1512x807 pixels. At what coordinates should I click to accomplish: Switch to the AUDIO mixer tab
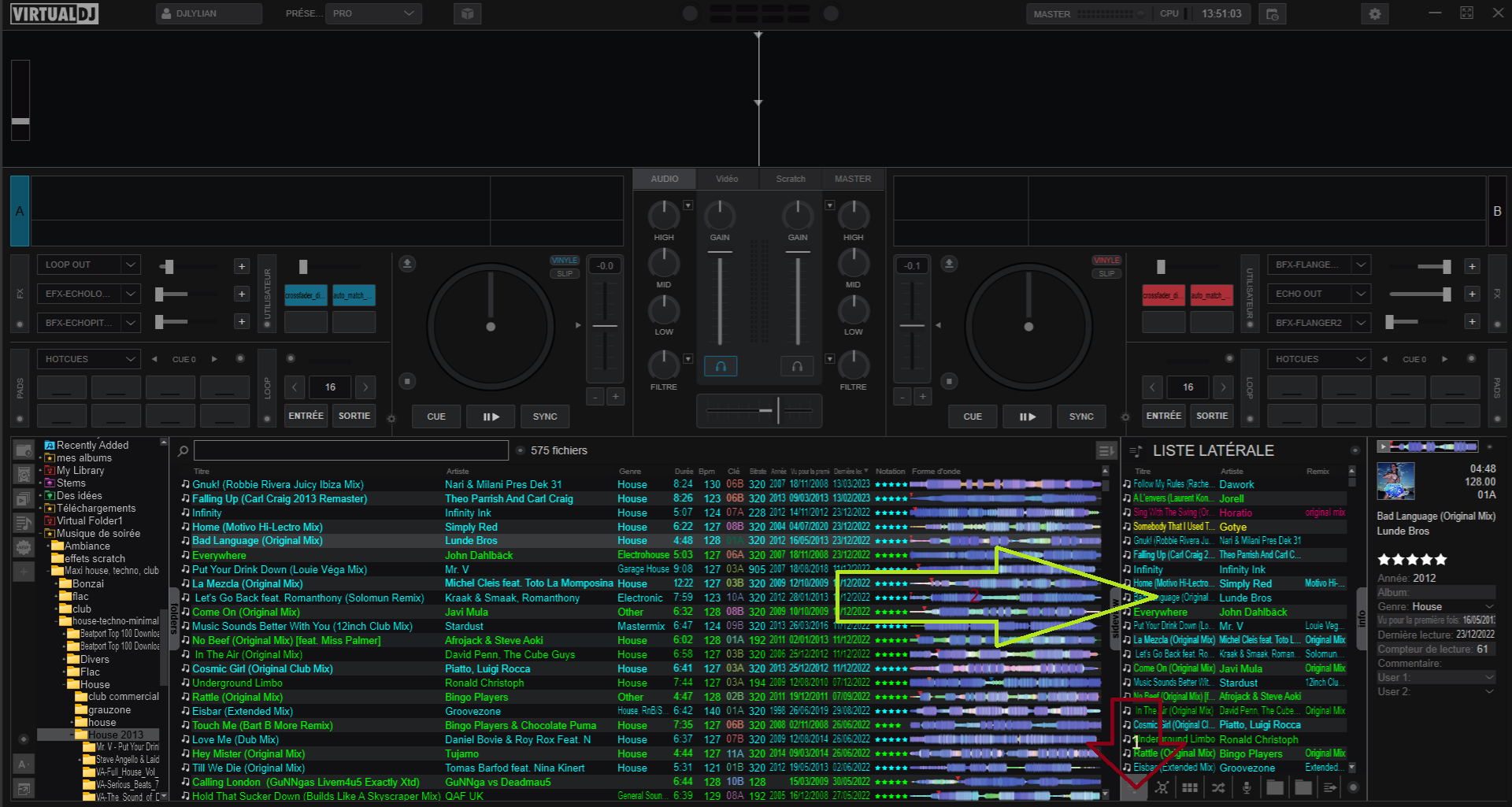click(664, 179)
